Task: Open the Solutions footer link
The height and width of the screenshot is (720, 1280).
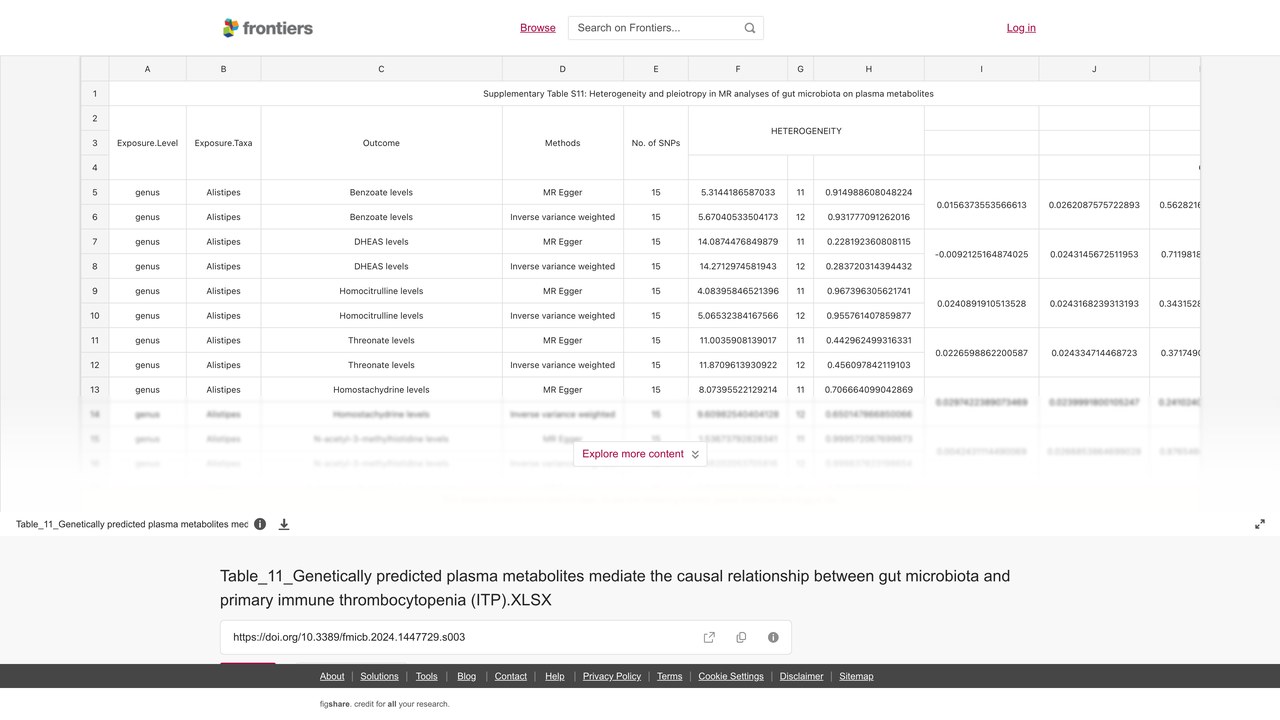Action: pyautogui.click(x=379, y=676)
